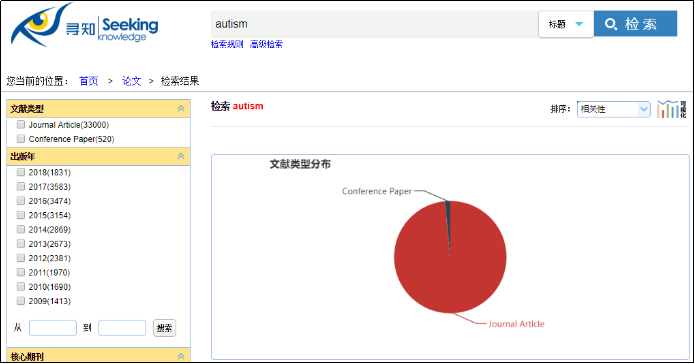
Task: Go to 论文 in breadcrumb
Action: pyautogui.click(x=131, y=81)
